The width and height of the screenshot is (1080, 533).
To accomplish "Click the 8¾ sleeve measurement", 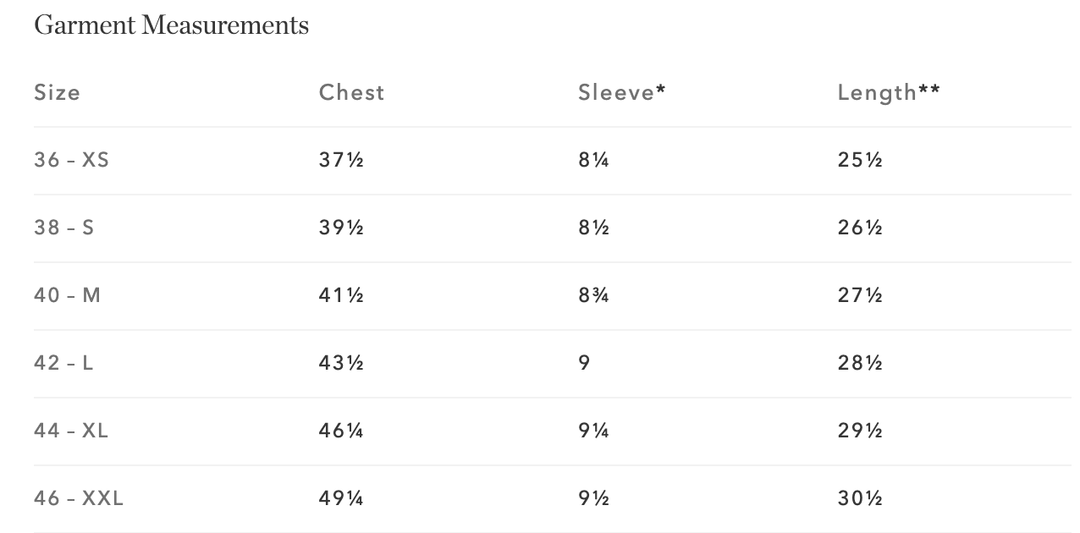I will [x=594, y=296].
